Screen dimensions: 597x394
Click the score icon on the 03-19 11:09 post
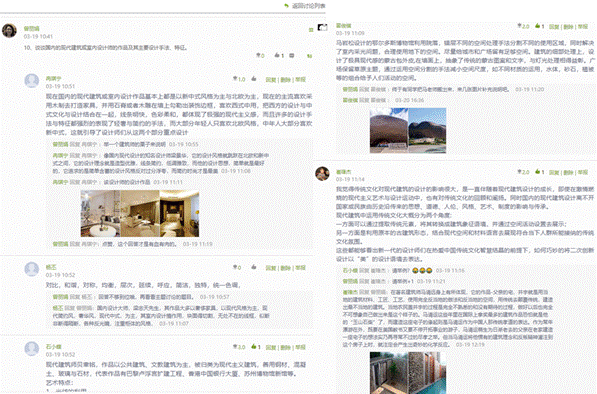pos(519,26)
